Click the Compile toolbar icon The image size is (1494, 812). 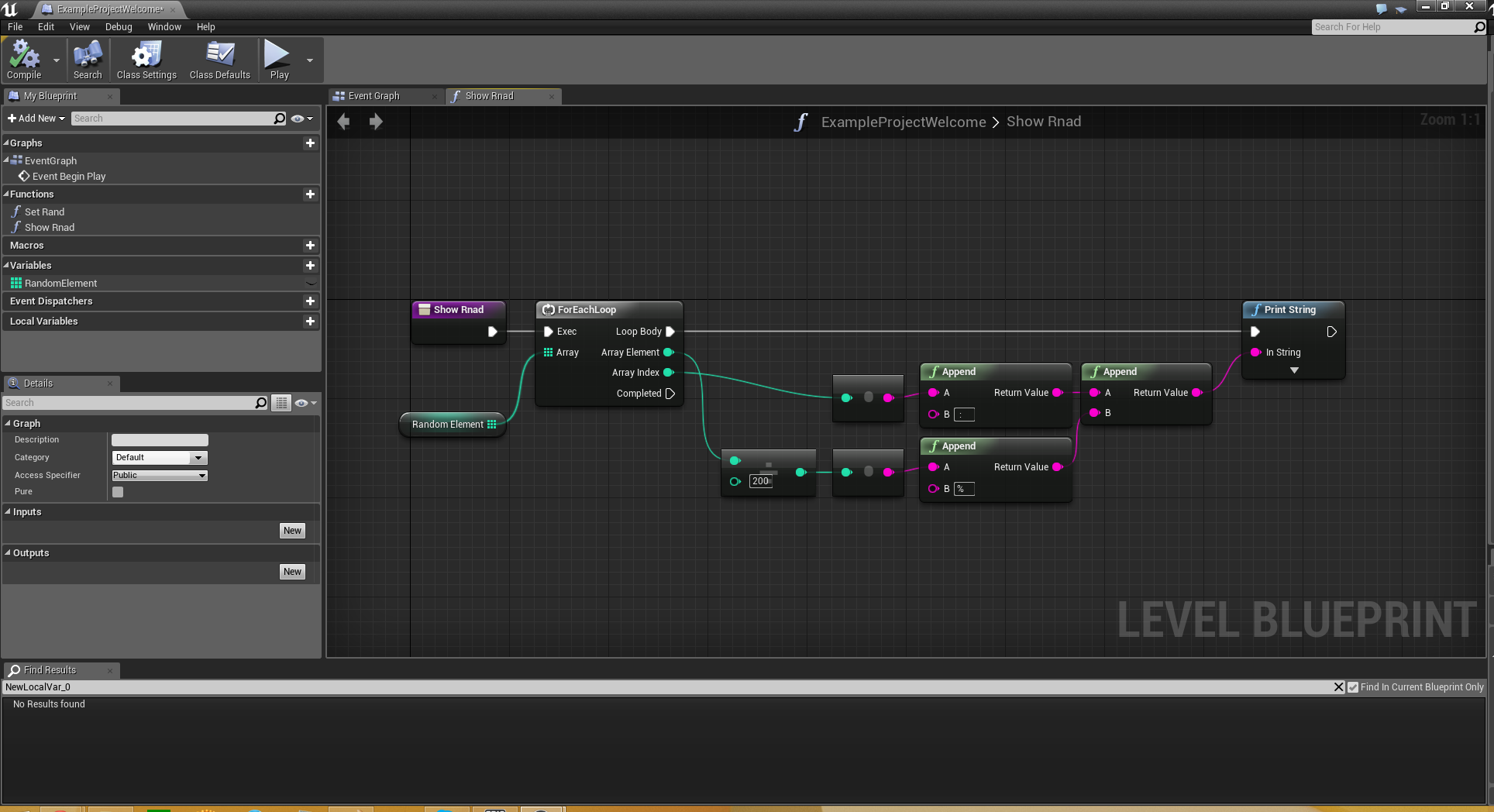pyautogui.click(x=24, y=60)
